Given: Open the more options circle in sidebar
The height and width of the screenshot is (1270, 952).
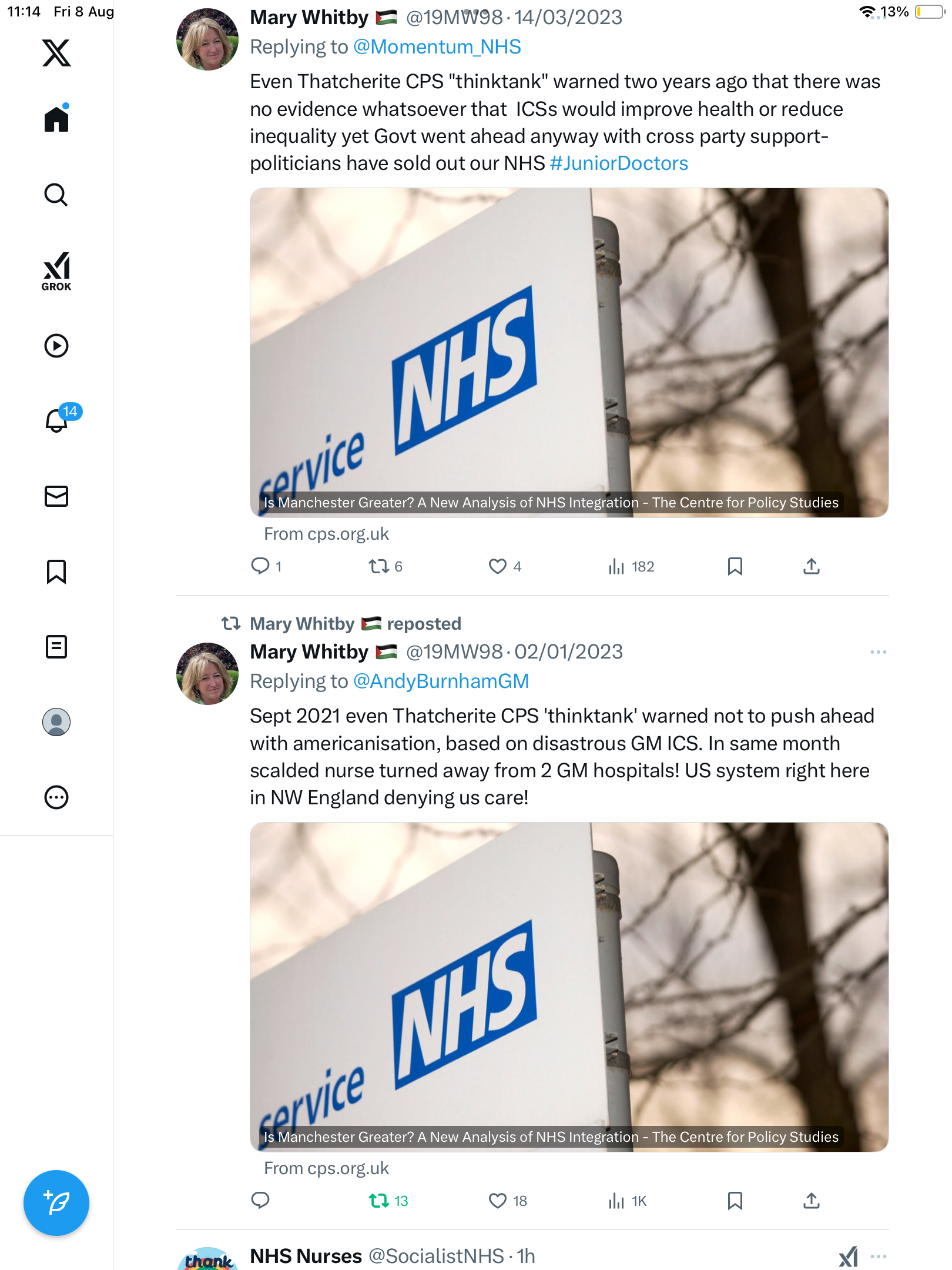Looking at the screenshot, I should pos(56,797).
